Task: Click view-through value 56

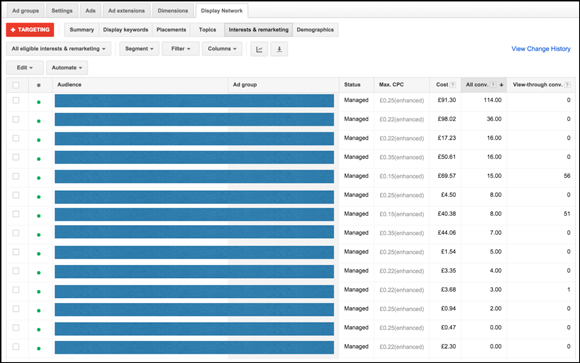Action: [x=567, y=176]
